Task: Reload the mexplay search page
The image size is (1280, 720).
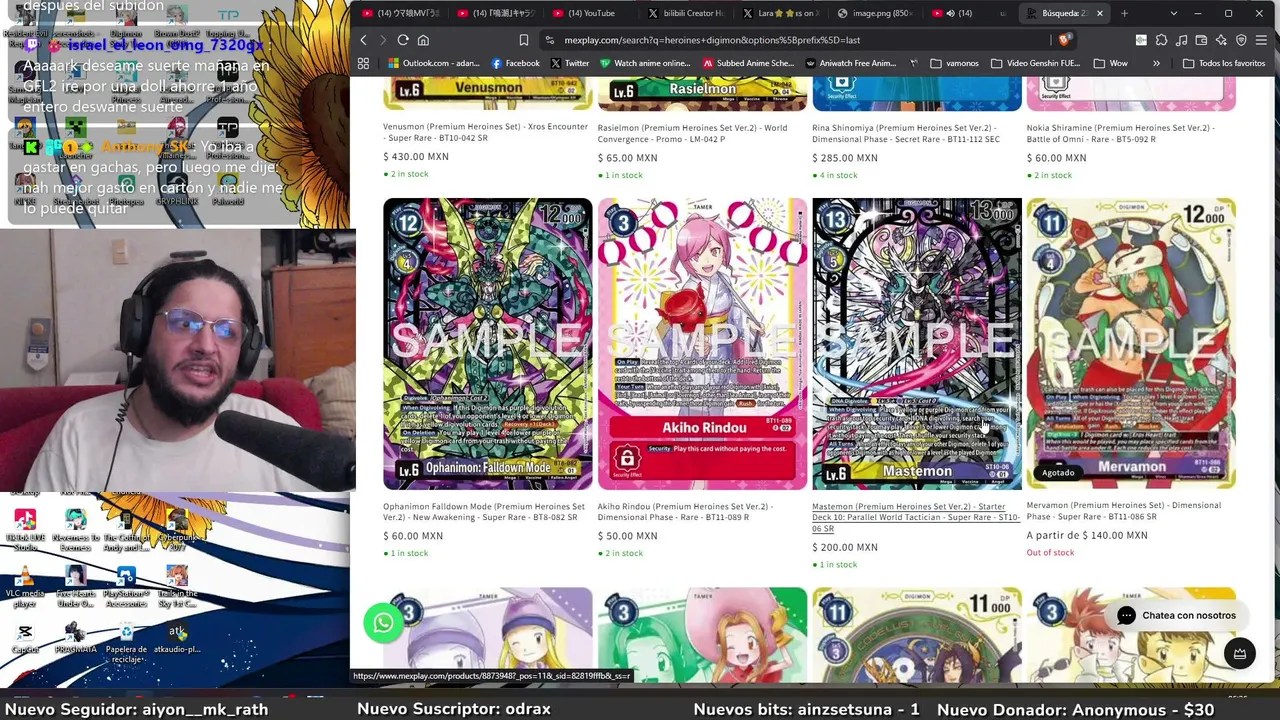Action: click(403, 40)
